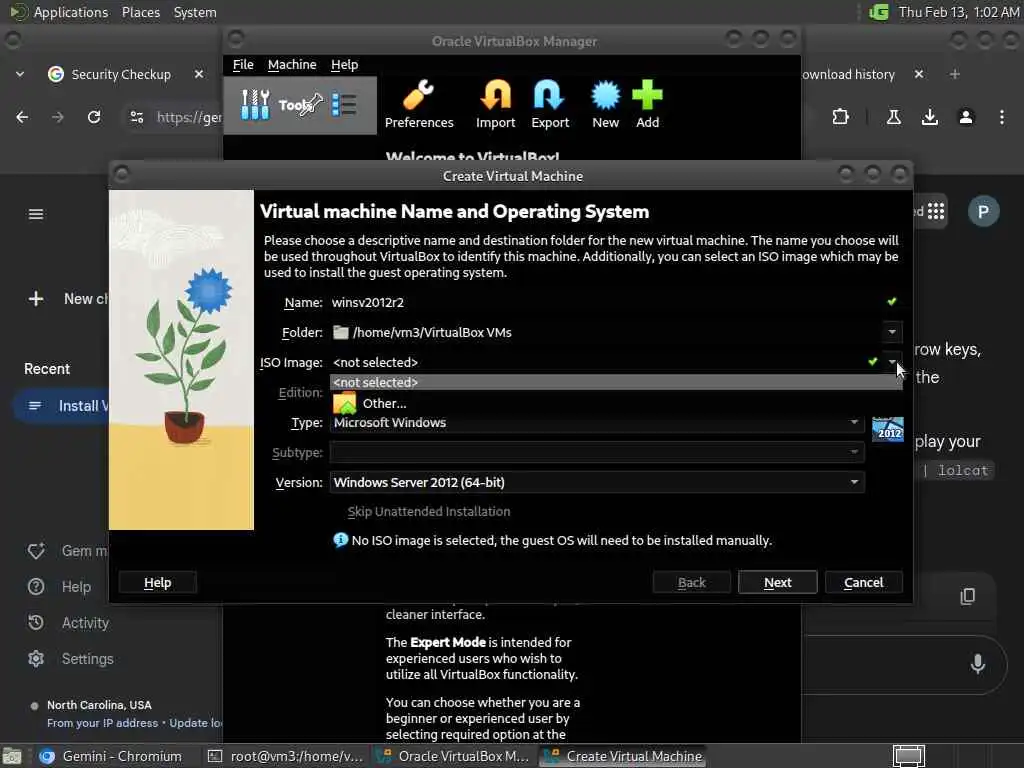
Task: Click the Next button
Action: point(777,582)
